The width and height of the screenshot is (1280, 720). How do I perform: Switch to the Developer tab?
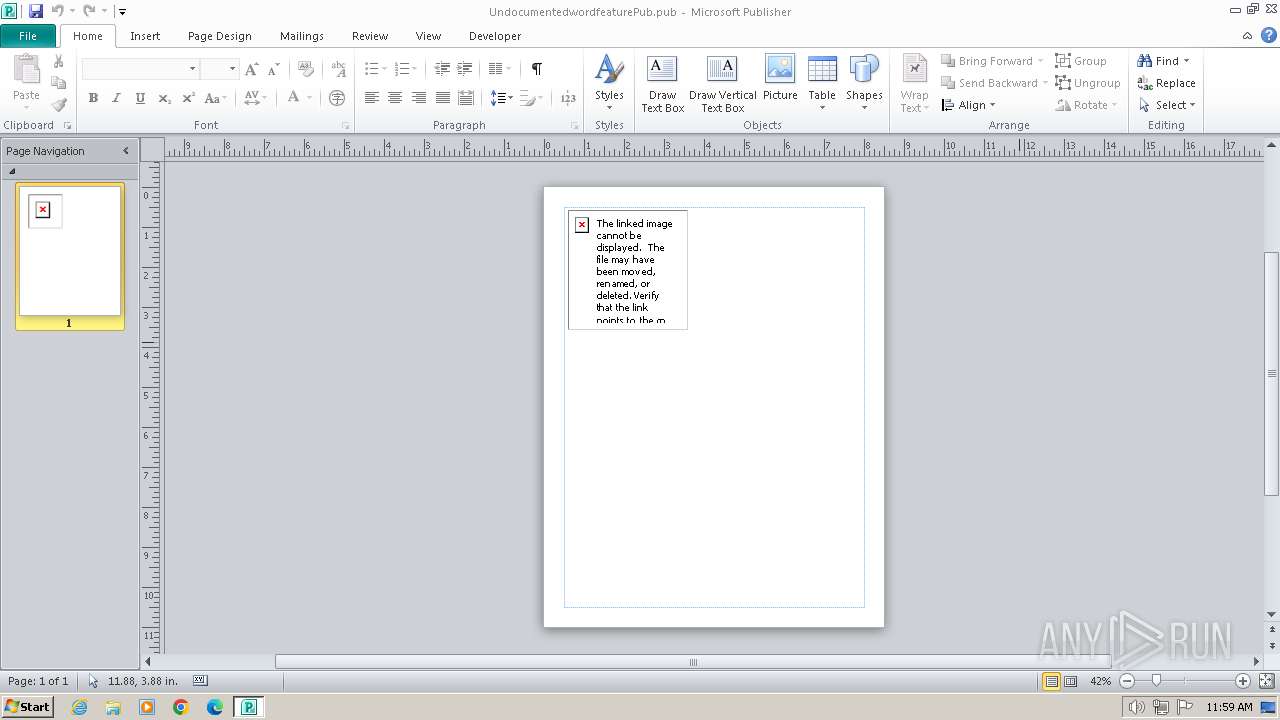495,36
